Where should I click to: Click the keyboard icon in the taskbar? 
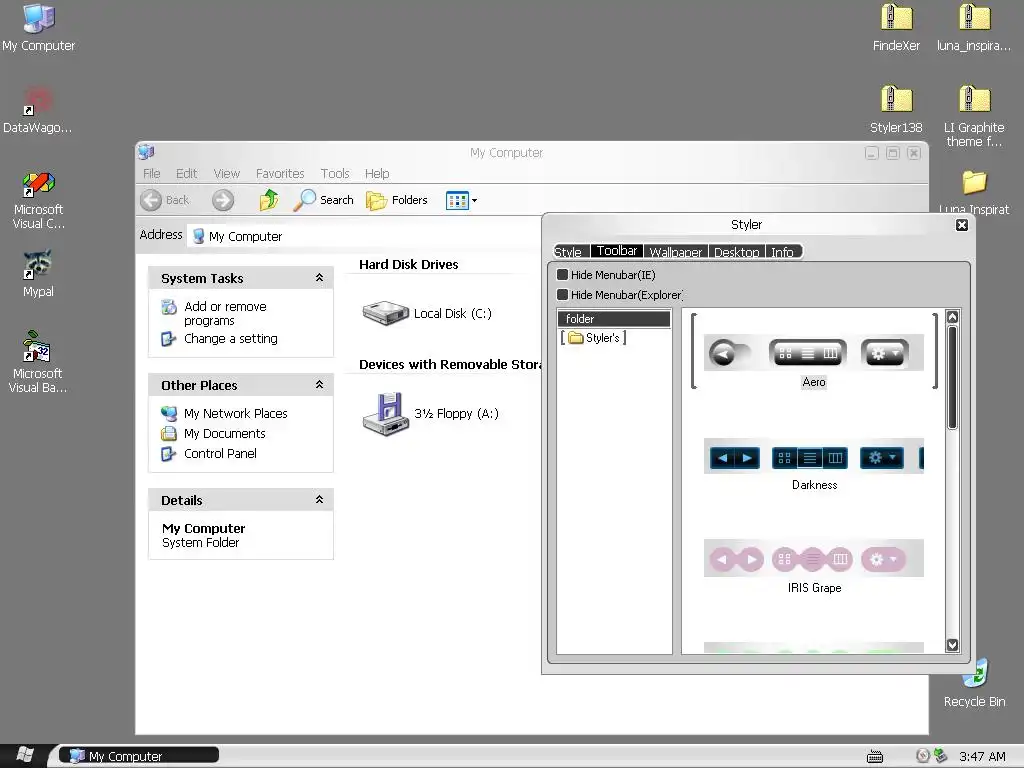coord(874,756)
